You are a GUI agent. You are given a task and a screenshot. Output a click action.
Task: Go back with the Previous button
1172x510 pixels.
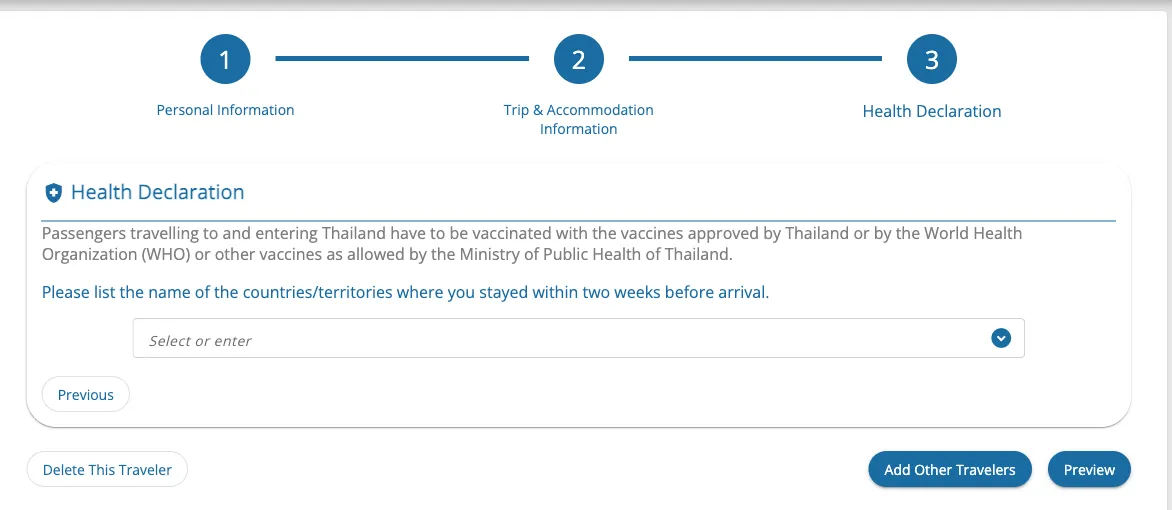coord(85,394)
